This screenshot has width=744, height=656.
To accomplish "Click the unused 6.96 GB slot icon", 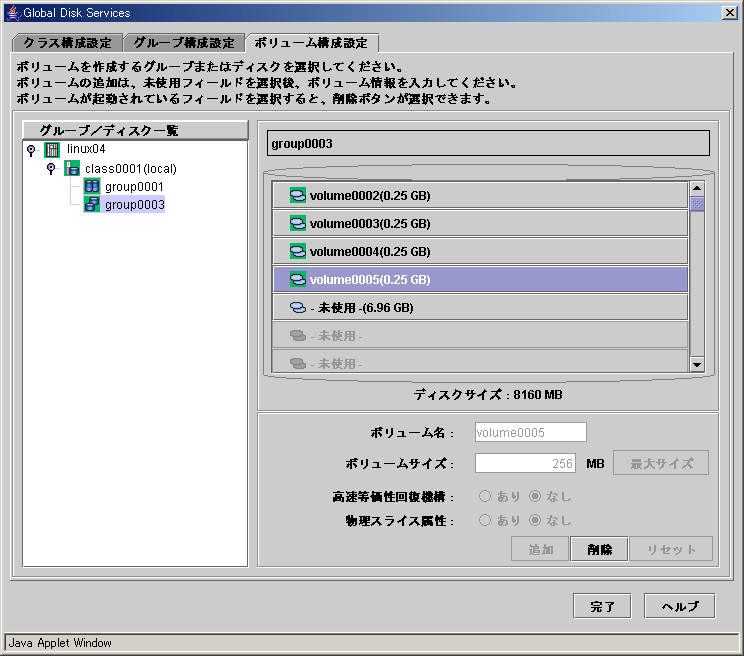I will pos(297,308).
